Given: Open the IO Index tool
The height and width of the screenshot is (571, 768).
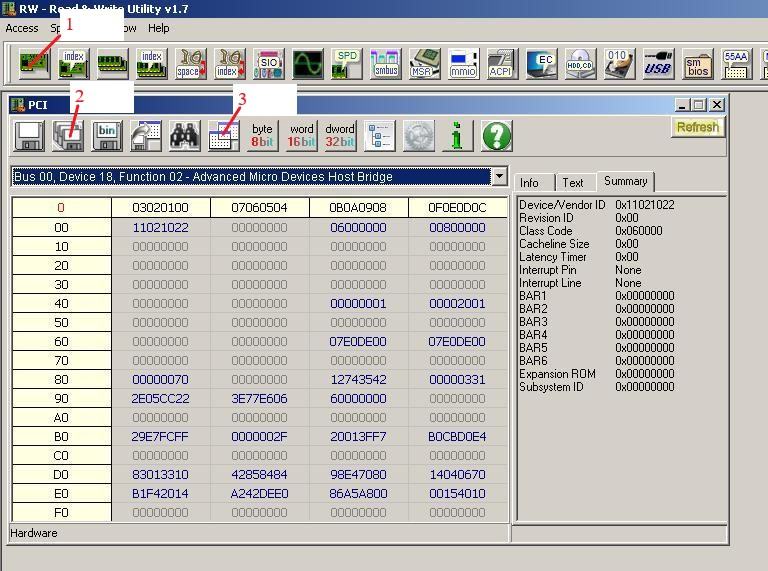Looking at the screenshot, I should (230, 64).
